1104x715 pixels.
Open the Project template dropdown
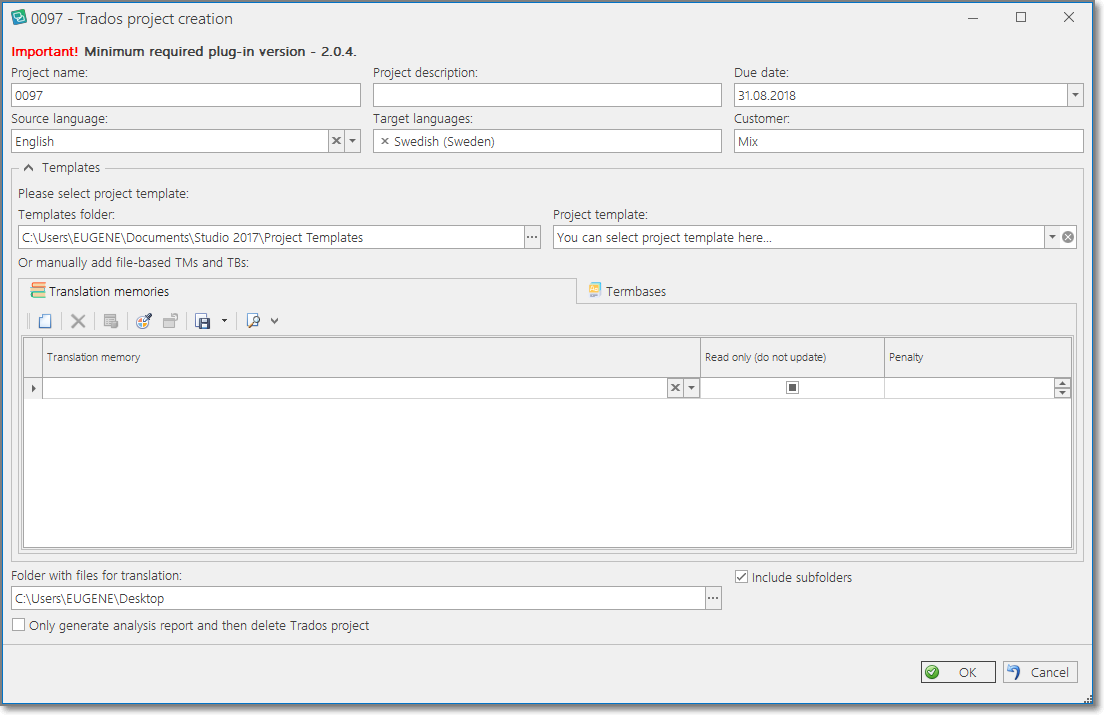tap(1052, 237)
